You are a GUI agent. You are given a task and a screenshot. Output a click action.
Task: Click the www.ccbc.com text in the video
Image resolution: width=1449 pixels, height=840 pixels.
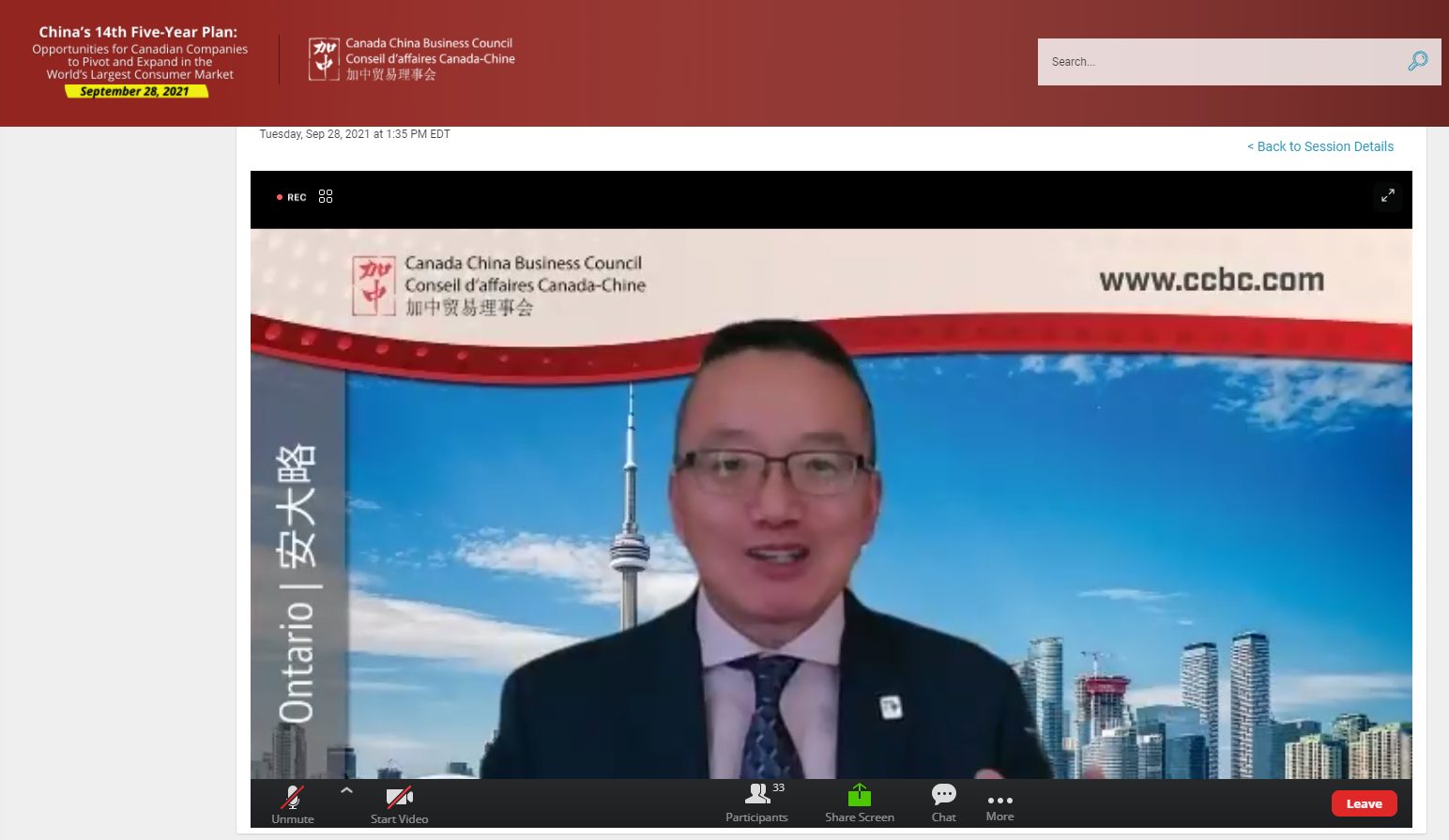[1211, 280]
